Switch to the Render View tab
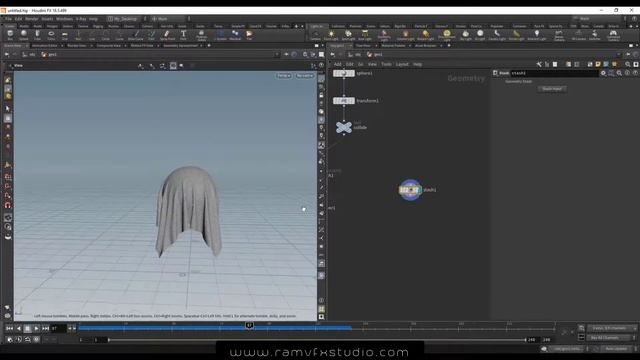The width and height of the screenshot is (640, 360). coord(77,46)
